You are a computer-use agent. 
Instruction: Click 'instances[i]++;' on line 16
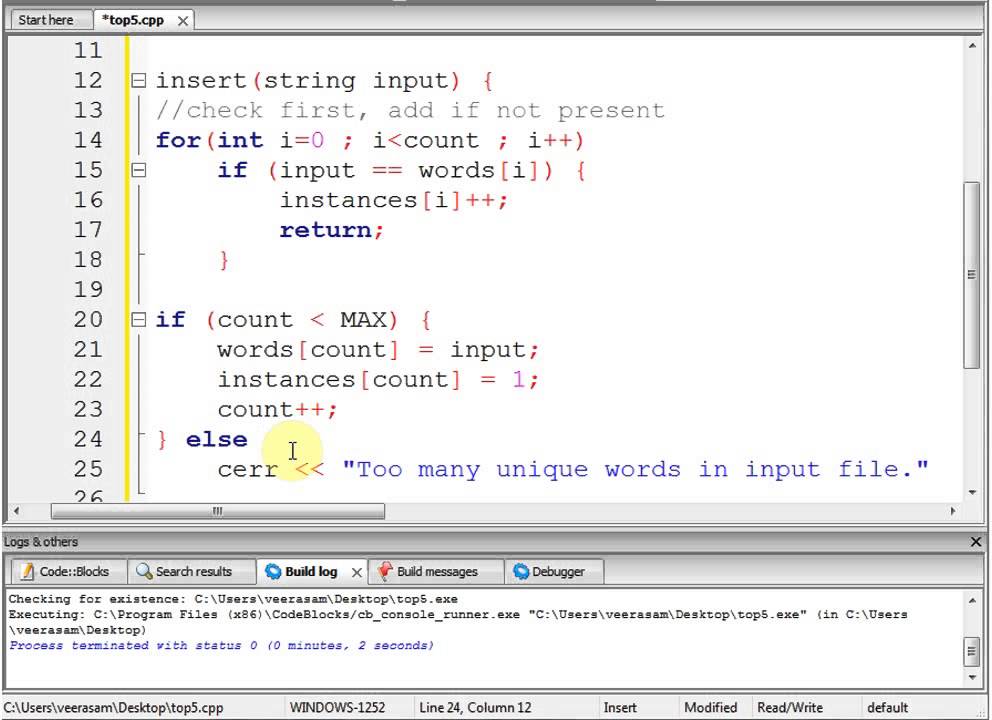(x=394, y=200)
